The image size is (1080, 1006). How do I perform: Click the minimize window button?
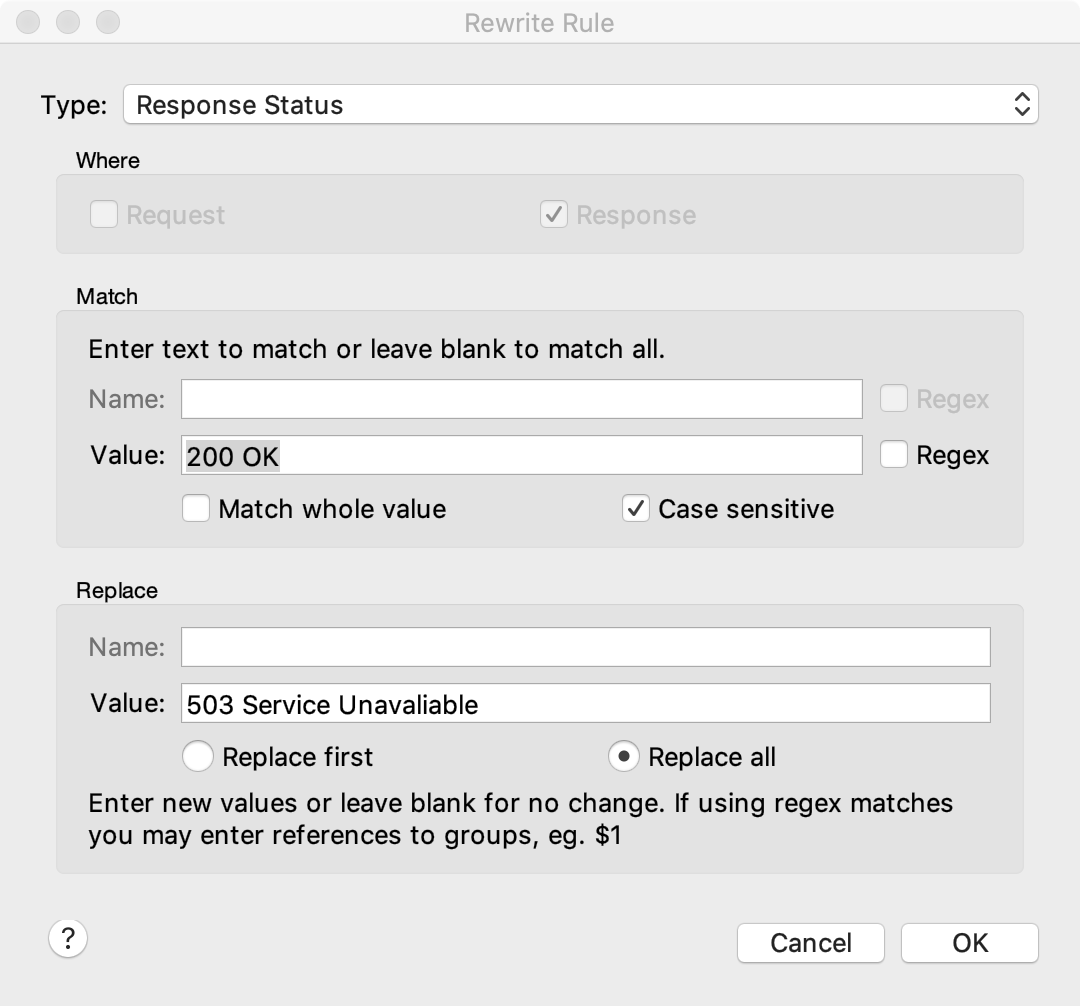pos(68,22)
